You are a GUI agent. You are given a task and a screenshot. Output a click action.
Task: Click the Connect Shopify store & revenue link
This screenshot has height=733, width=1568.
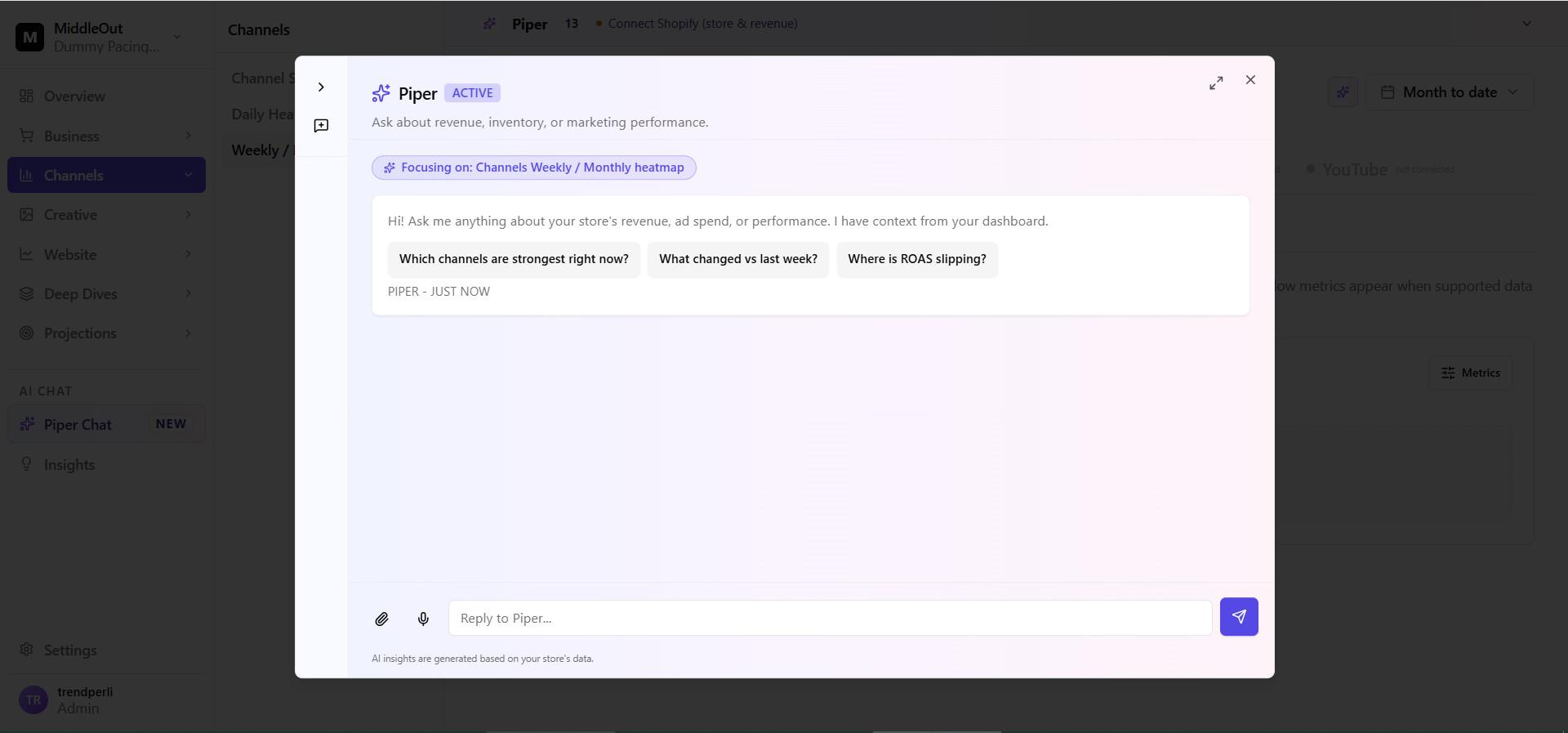702,24
